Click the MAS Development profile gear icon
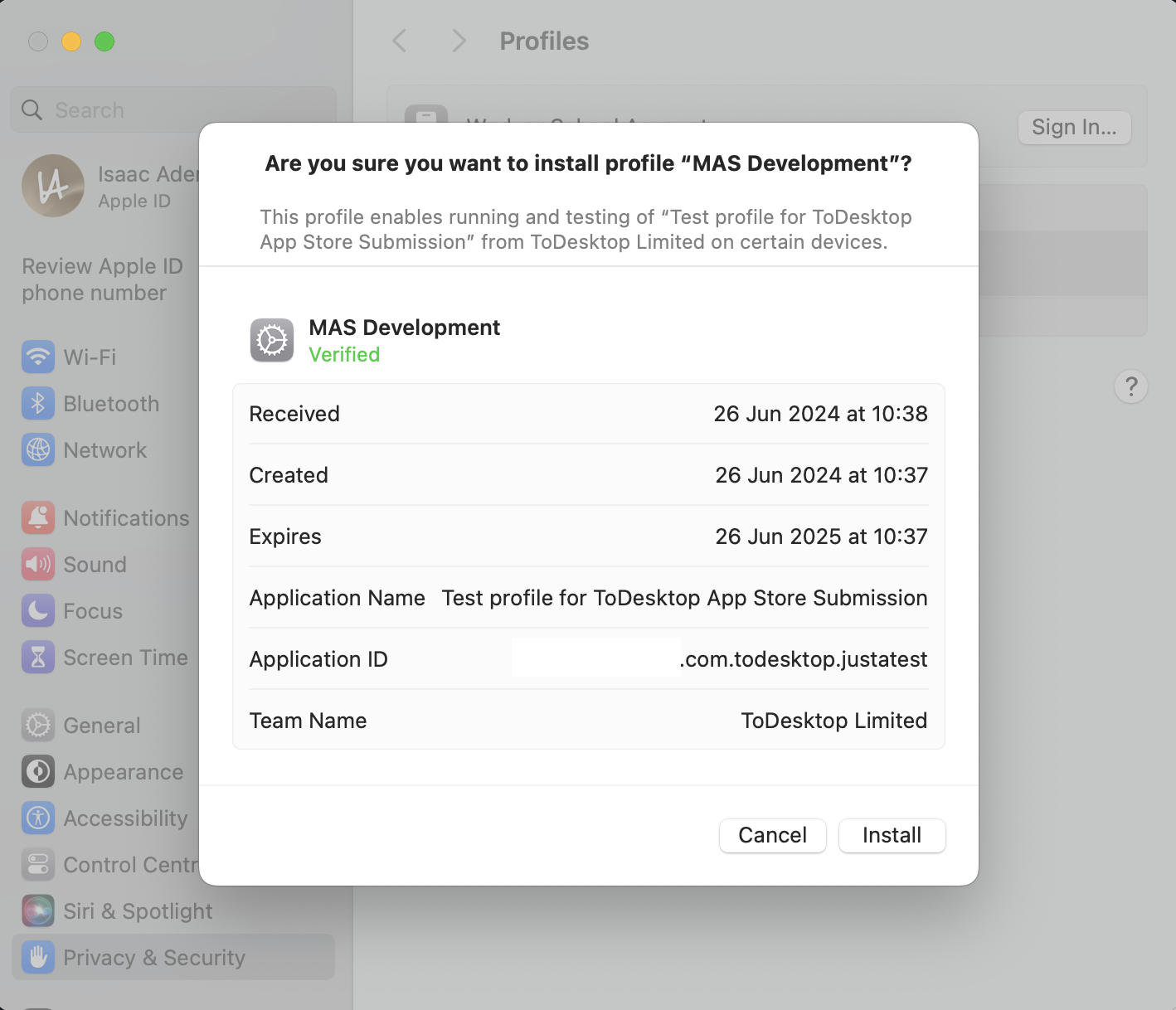1176x1010 pixels. (x=271, y=340)
